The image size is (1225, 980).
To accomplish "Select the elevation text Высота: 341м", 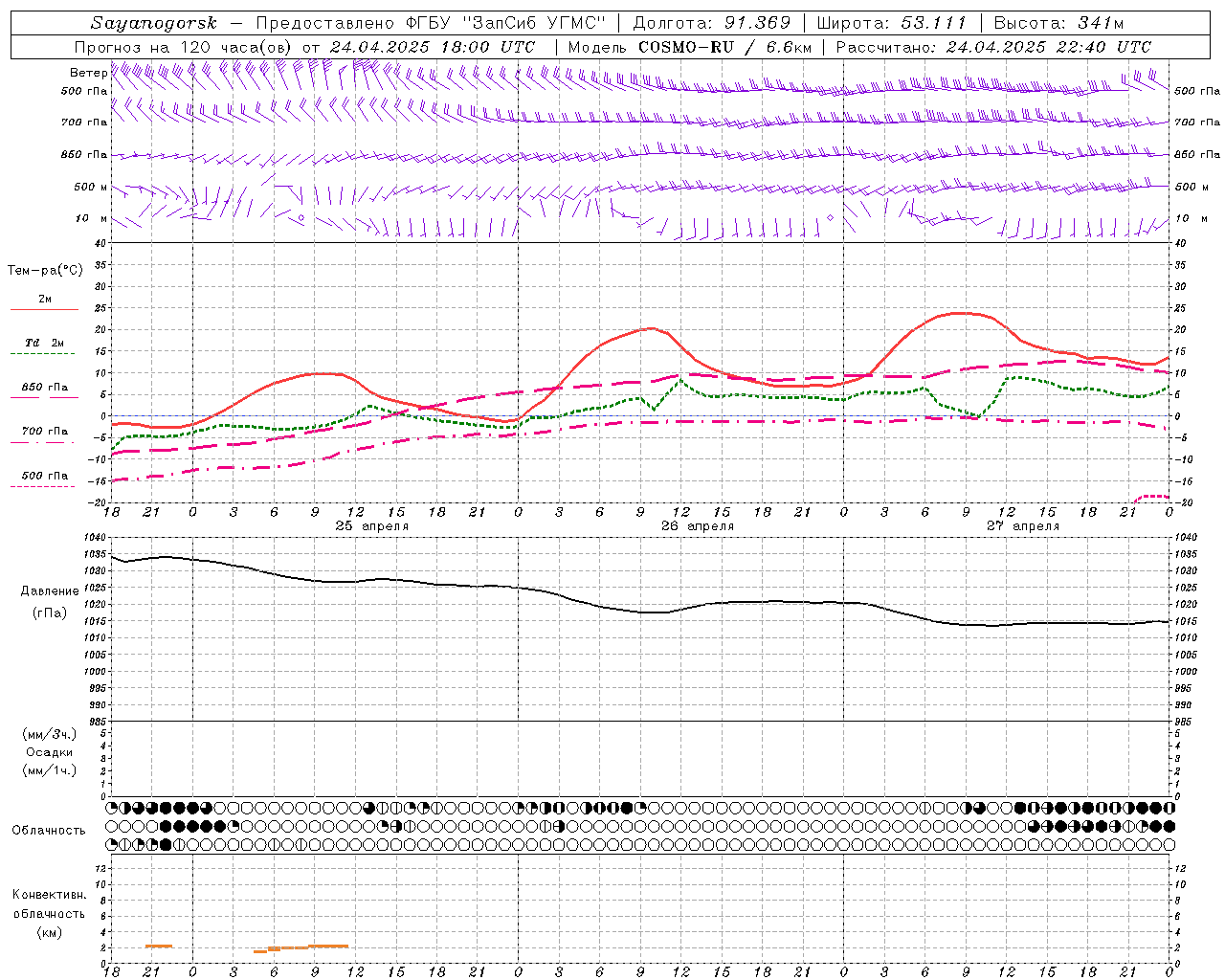I will click(x=1058, y=23).
